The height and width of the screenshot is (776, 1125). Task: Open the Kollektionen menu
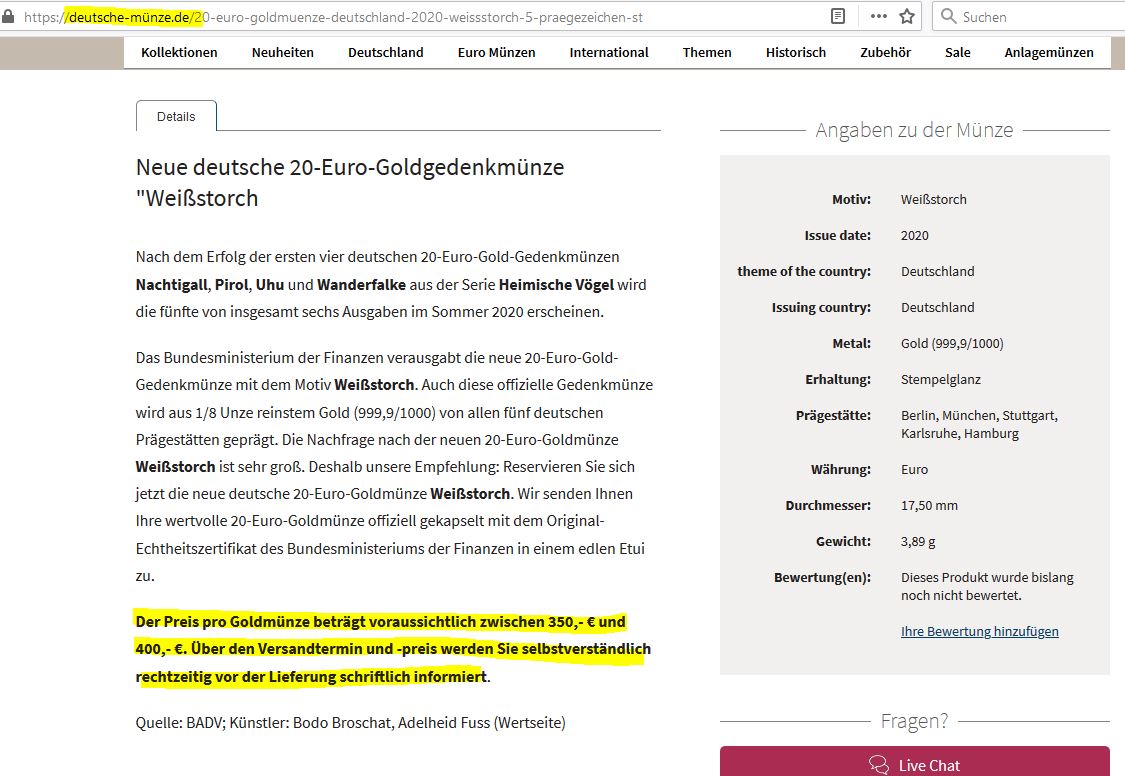coord(179,53)
